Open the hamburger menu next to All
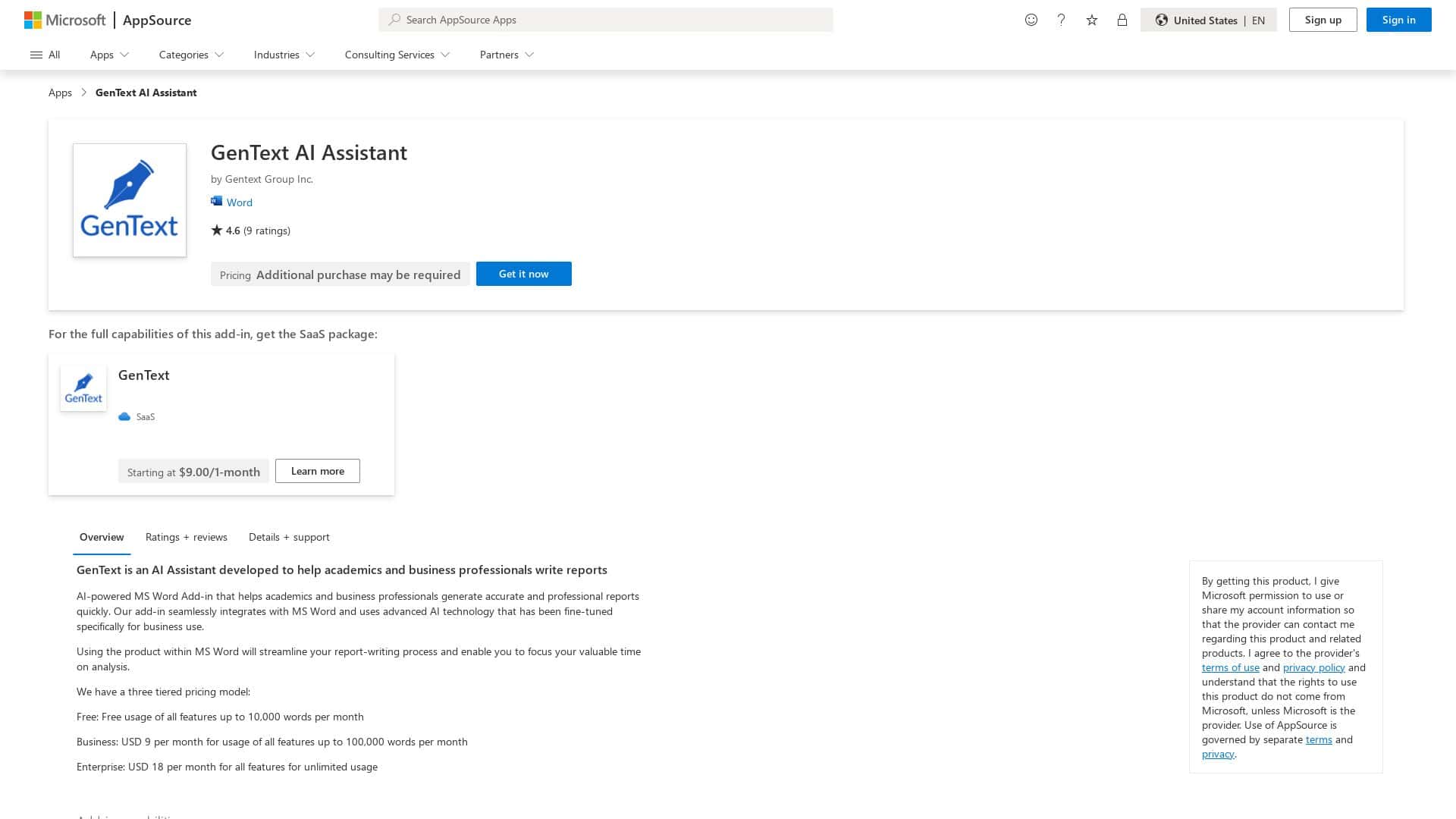This screenshot has height=819, width=1456. click(36, 55)
